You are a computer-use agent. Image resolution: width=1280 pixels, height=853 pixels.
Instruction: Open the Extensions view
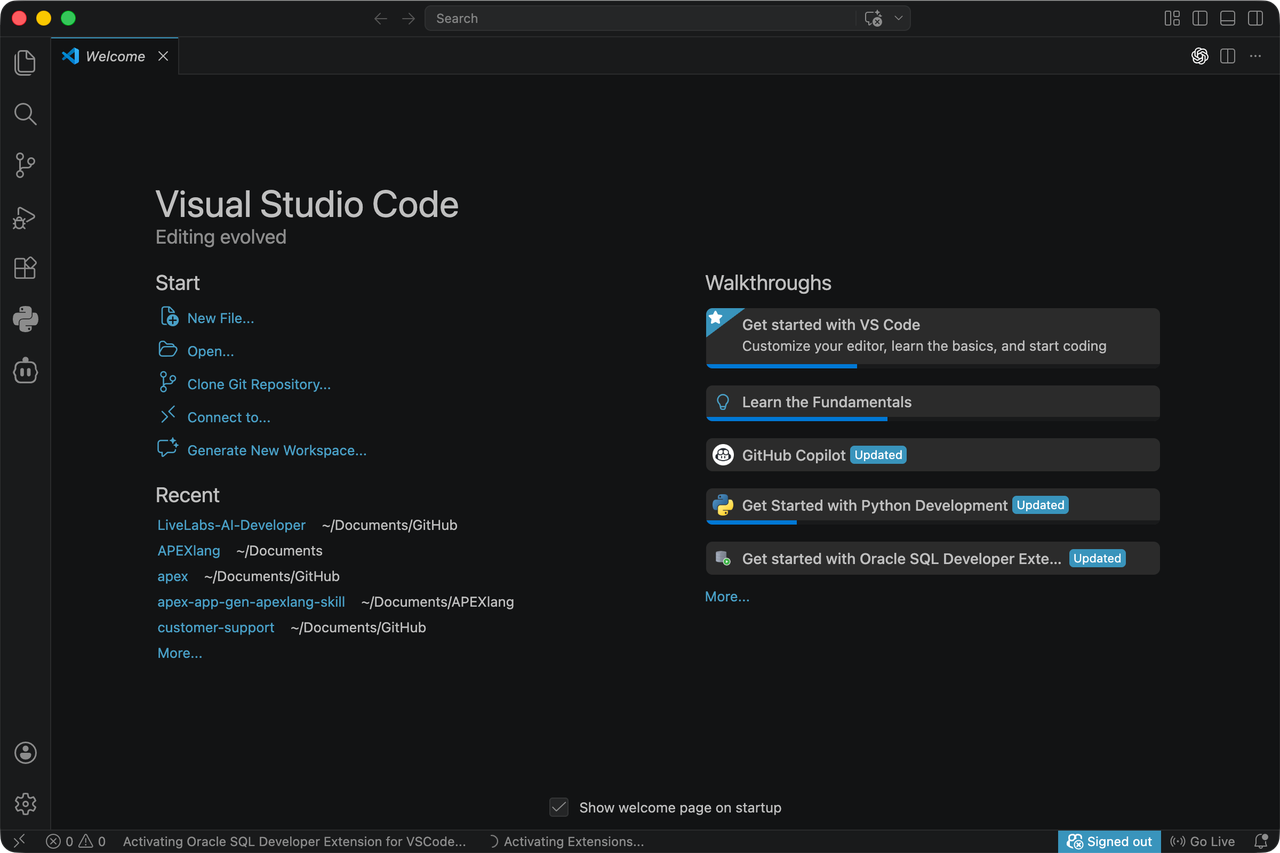(x=25, y=268)
